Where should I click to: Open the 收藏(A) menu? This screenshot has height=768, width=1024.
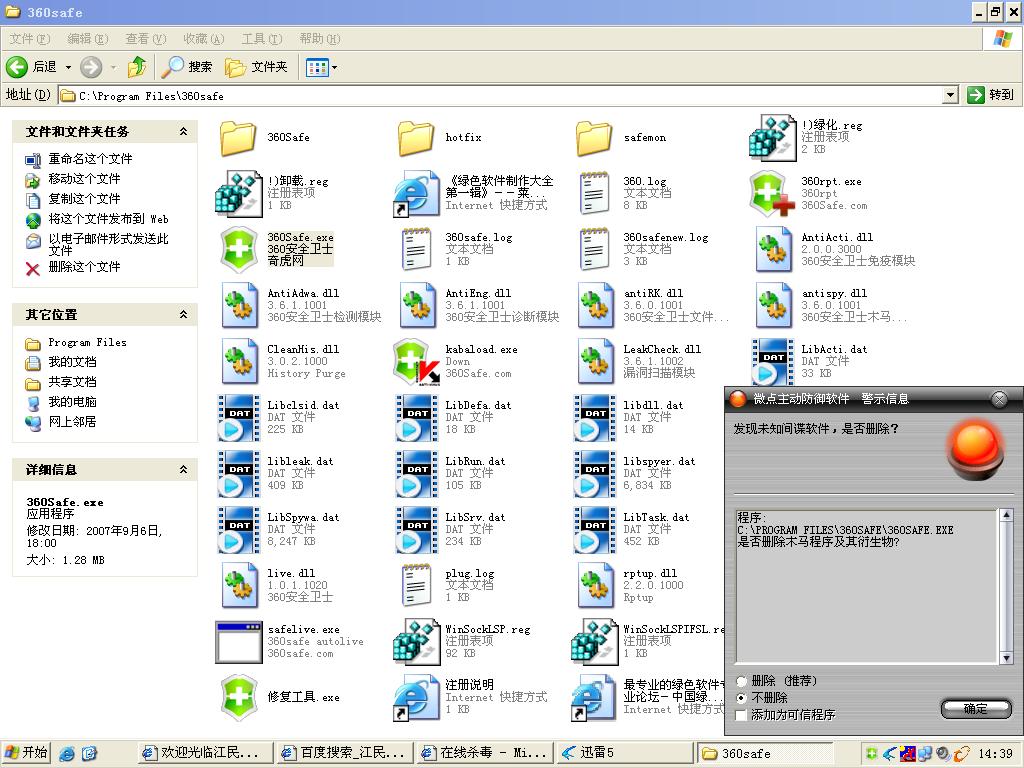tap(204, 39)
